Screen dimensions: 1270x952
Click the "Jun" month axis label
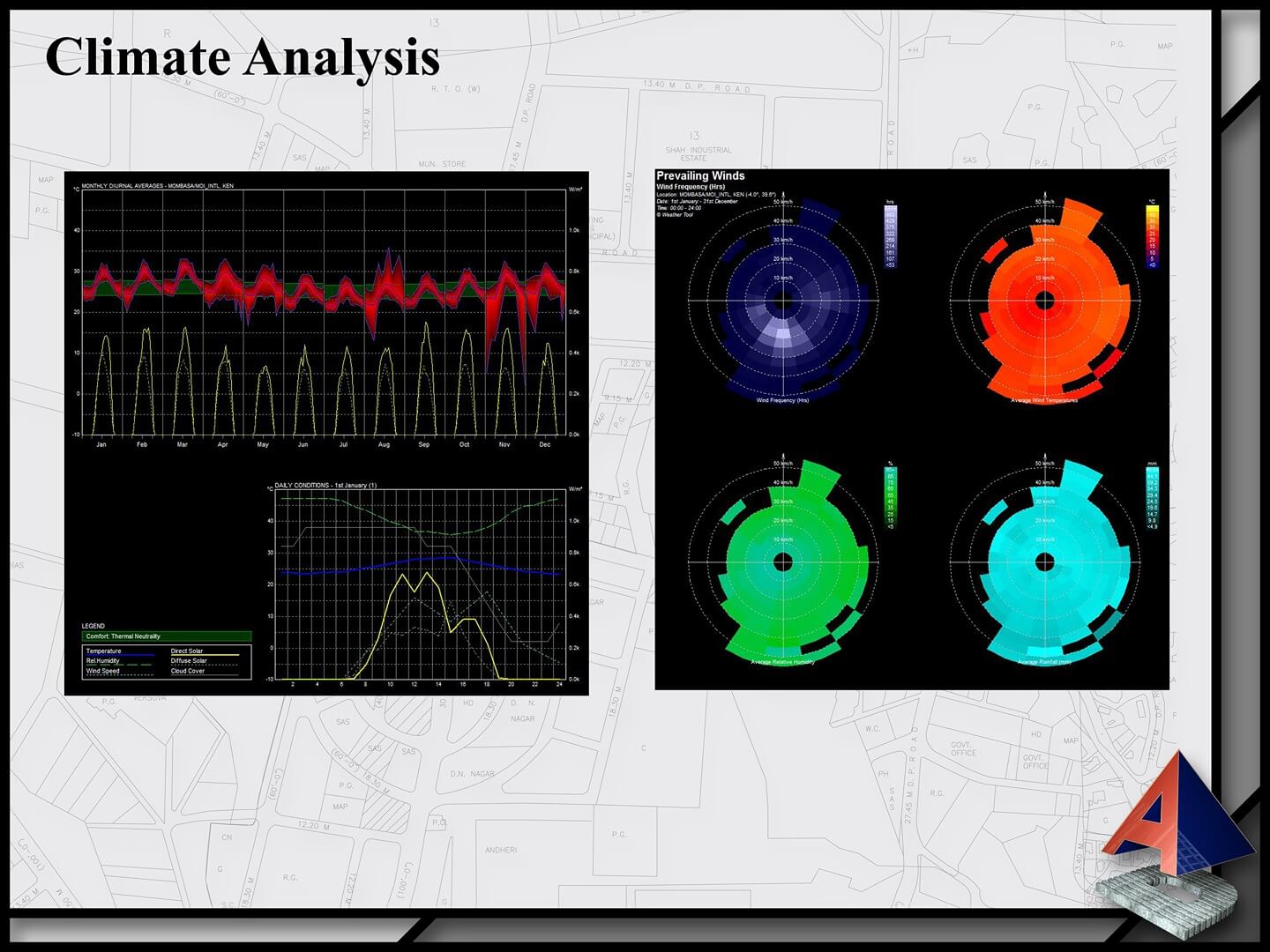pyautogui.click(x=303, y=445)
